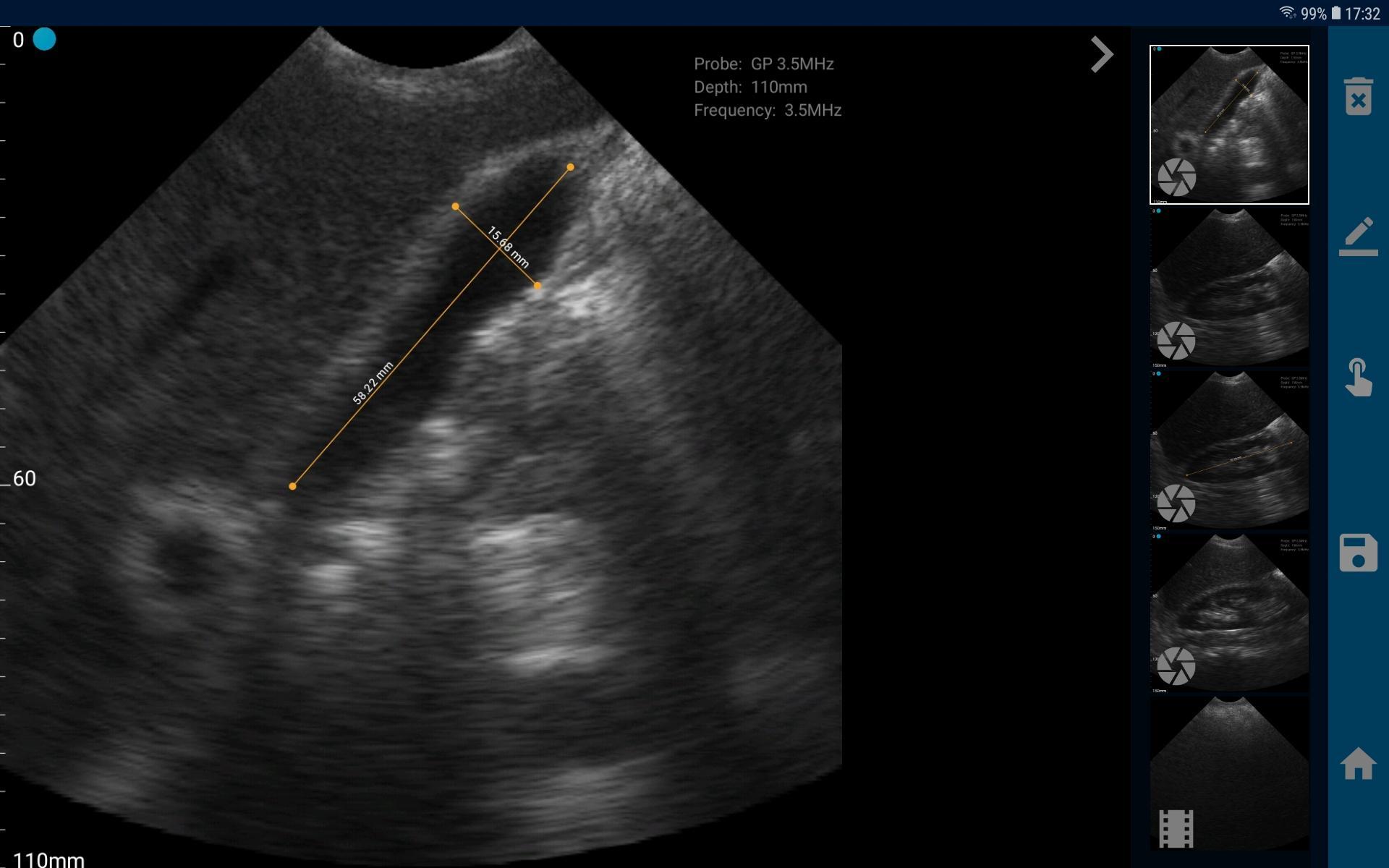Click the Depth 110mm info text
1389x868 pixels.
pyautogui.click(x=749, y=87)
